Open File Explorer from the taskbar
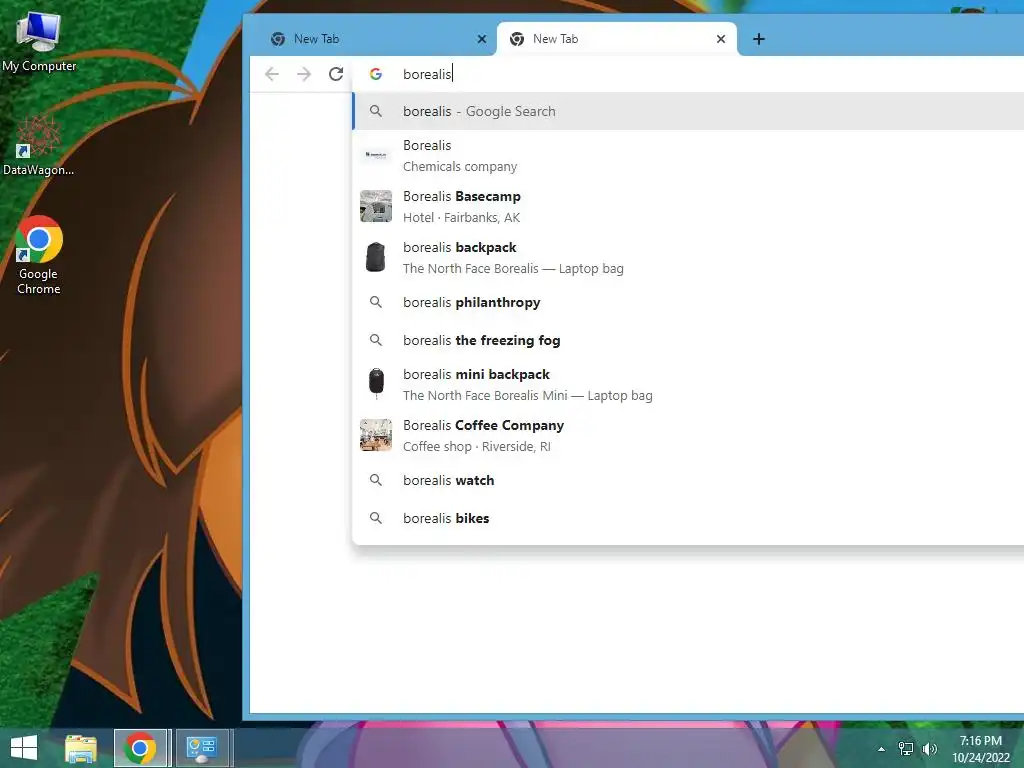Screen dimensions: 1024x768 pos(81,748)
